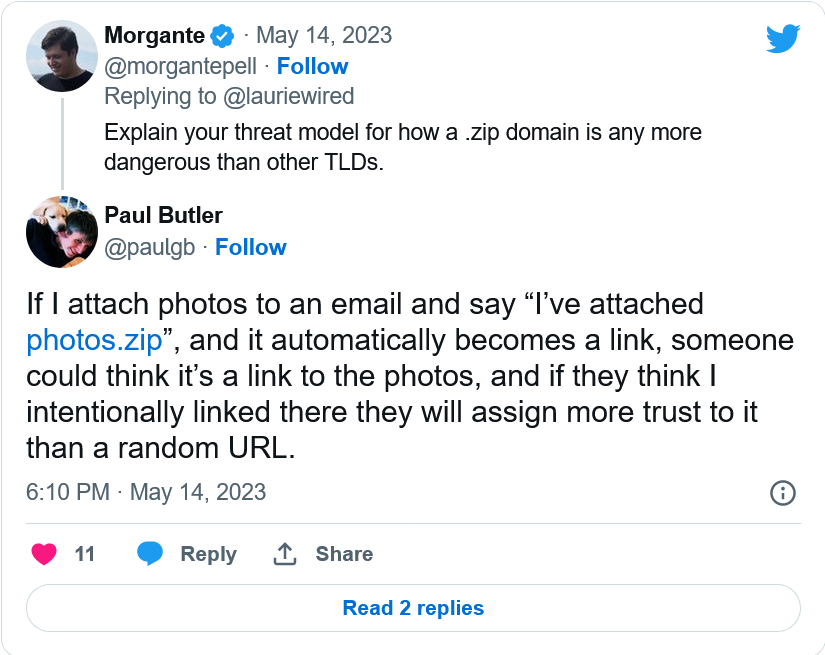This screenshot has height=655, width=825.
Task: Open Paul Butler's profile avatar
Action: pyautogui.click(x=61, y=232)
